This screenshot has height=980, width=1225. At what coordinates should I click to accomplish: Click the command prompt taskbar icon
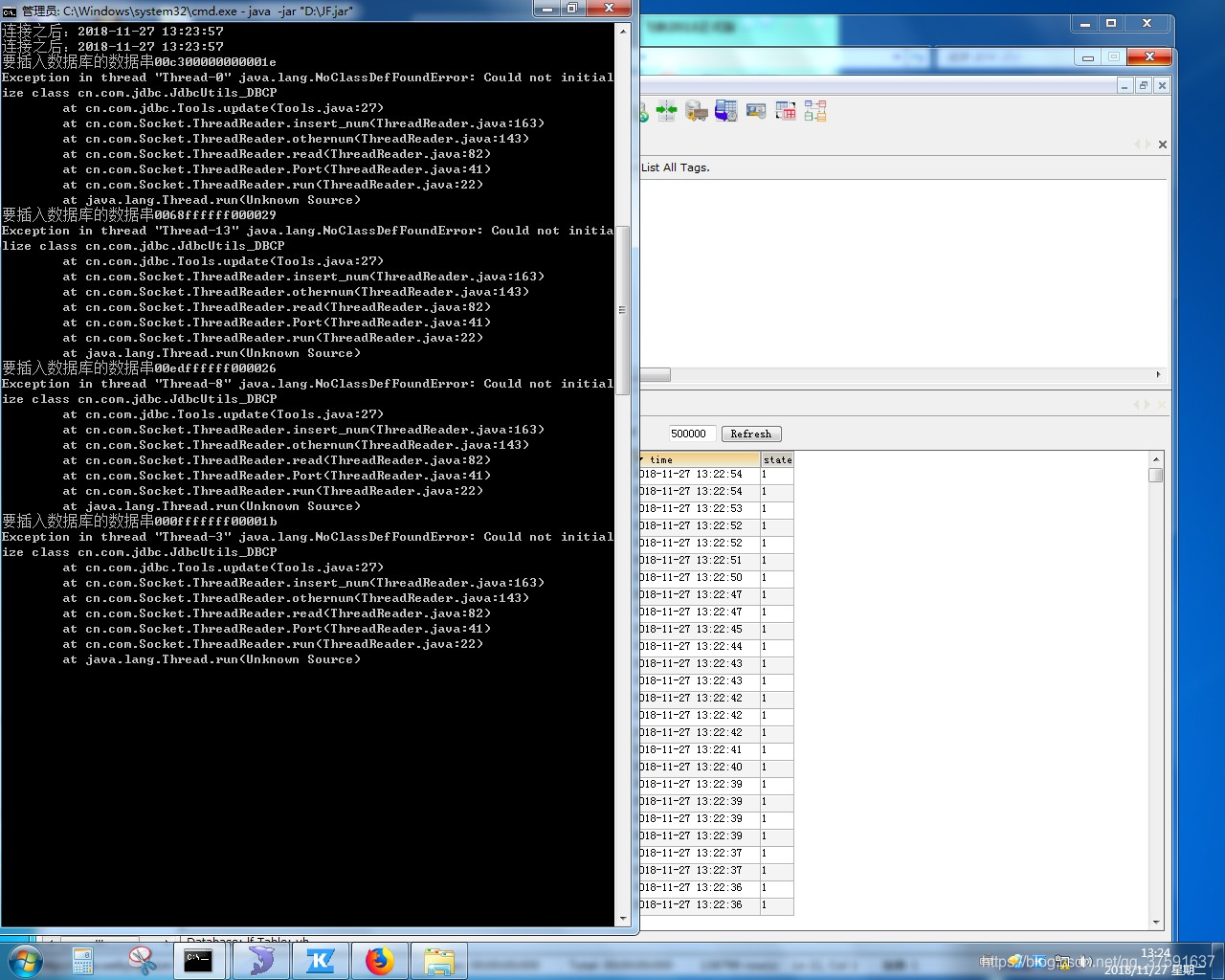(x=200, y=961)
